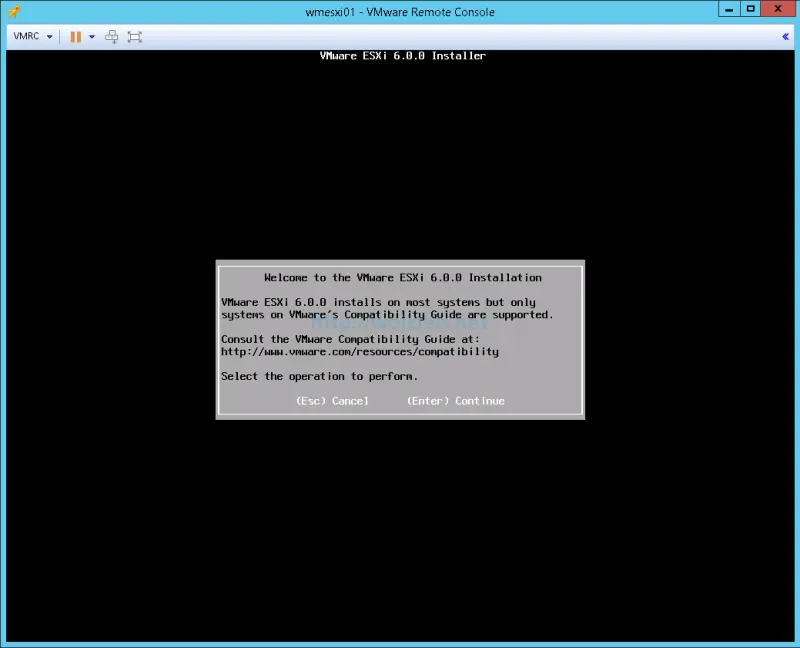Suspend the virtual machine using the pause icon

pos(75,36)
